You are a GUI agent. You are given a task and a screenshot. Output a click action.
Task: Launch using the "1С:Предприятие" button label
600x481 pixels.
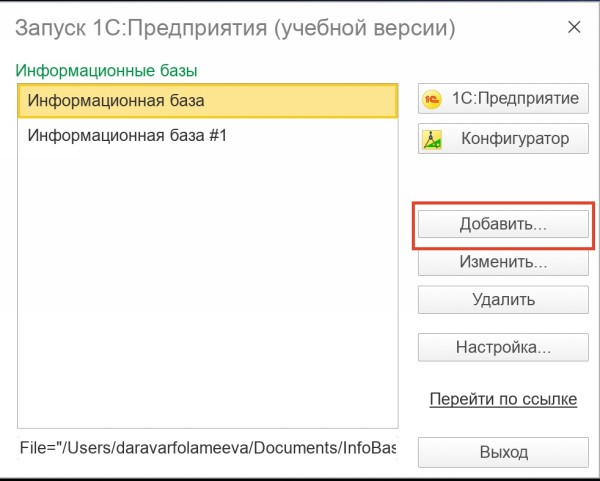pyautogui.click(x=515, y=99)
